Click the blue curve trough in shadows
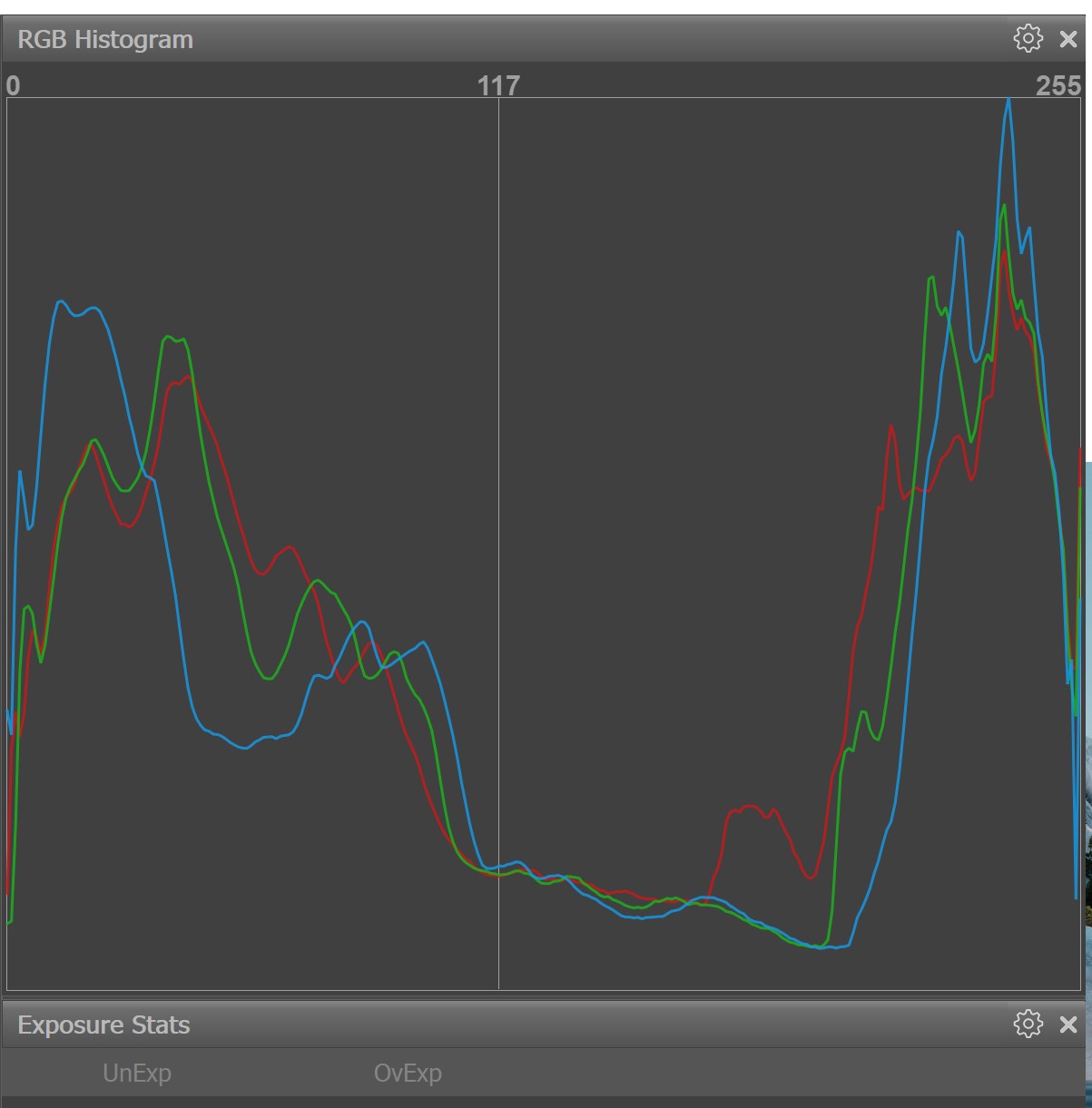1092x1108 pixels. point(243,747)
